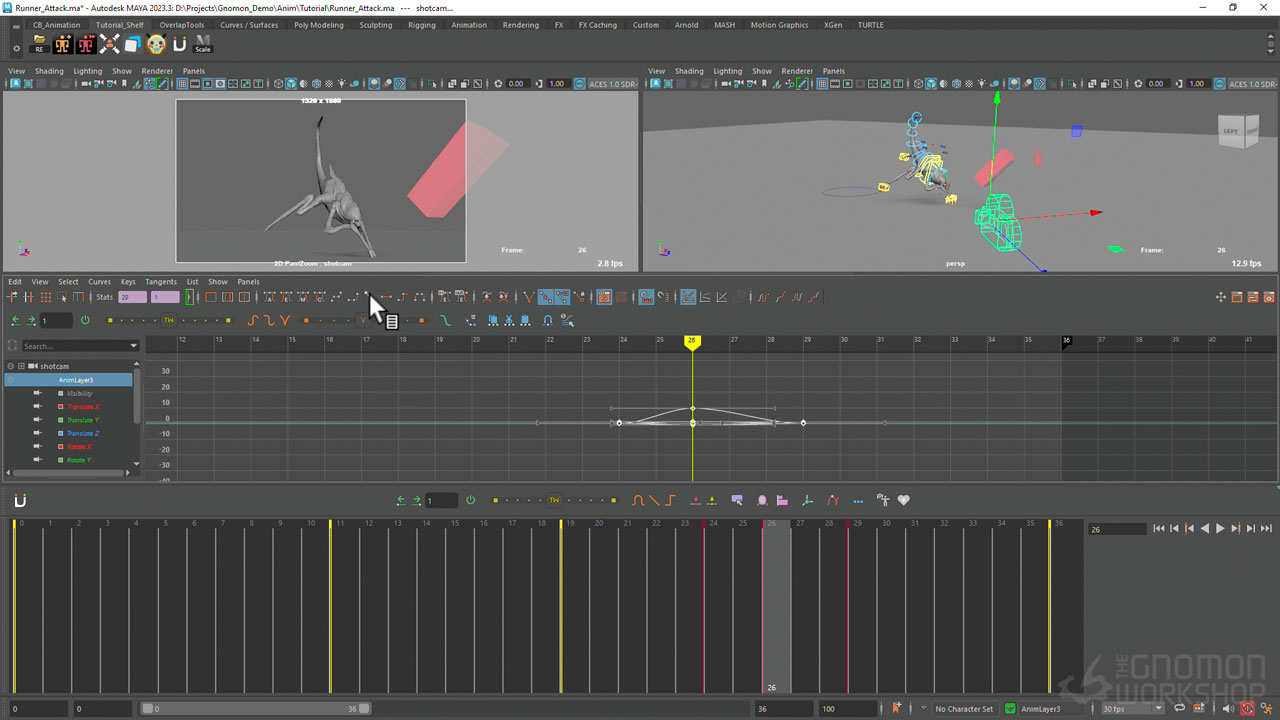Click the magnet icon on the Tutorial shelf
Image resolution: width=1280 pixels, height=720 pixels.
[x=180, y=44]
